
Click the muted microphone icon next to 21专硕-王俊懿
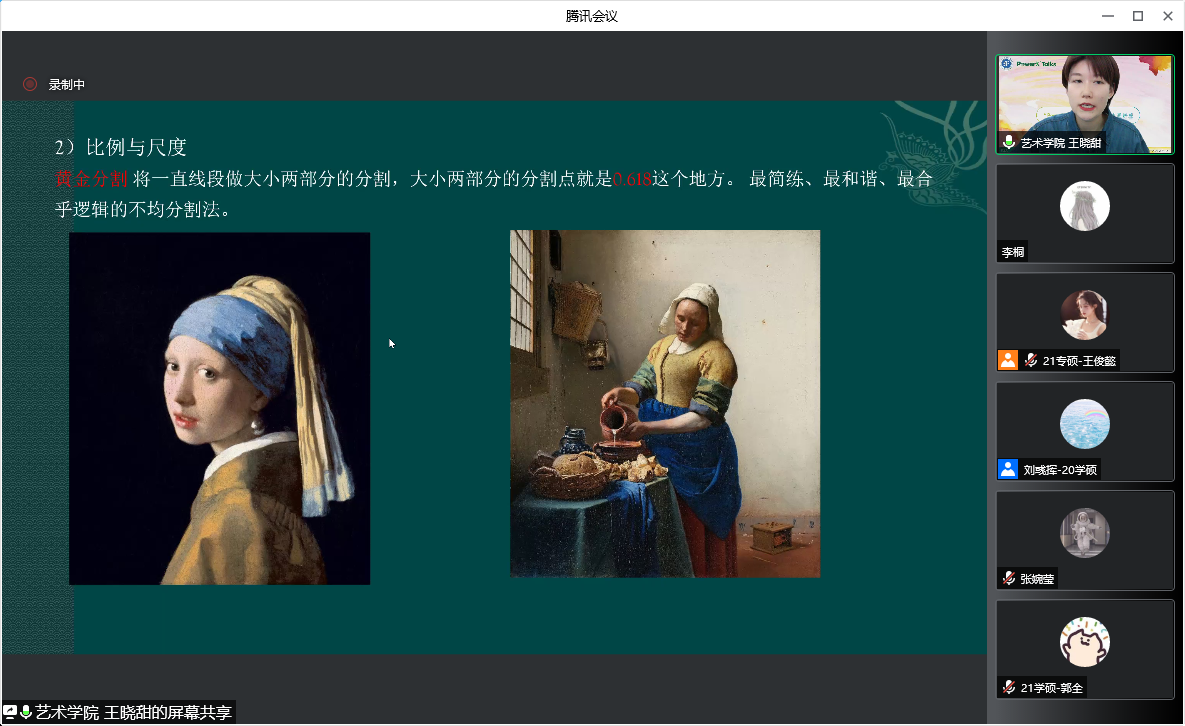pos(1031,360)
